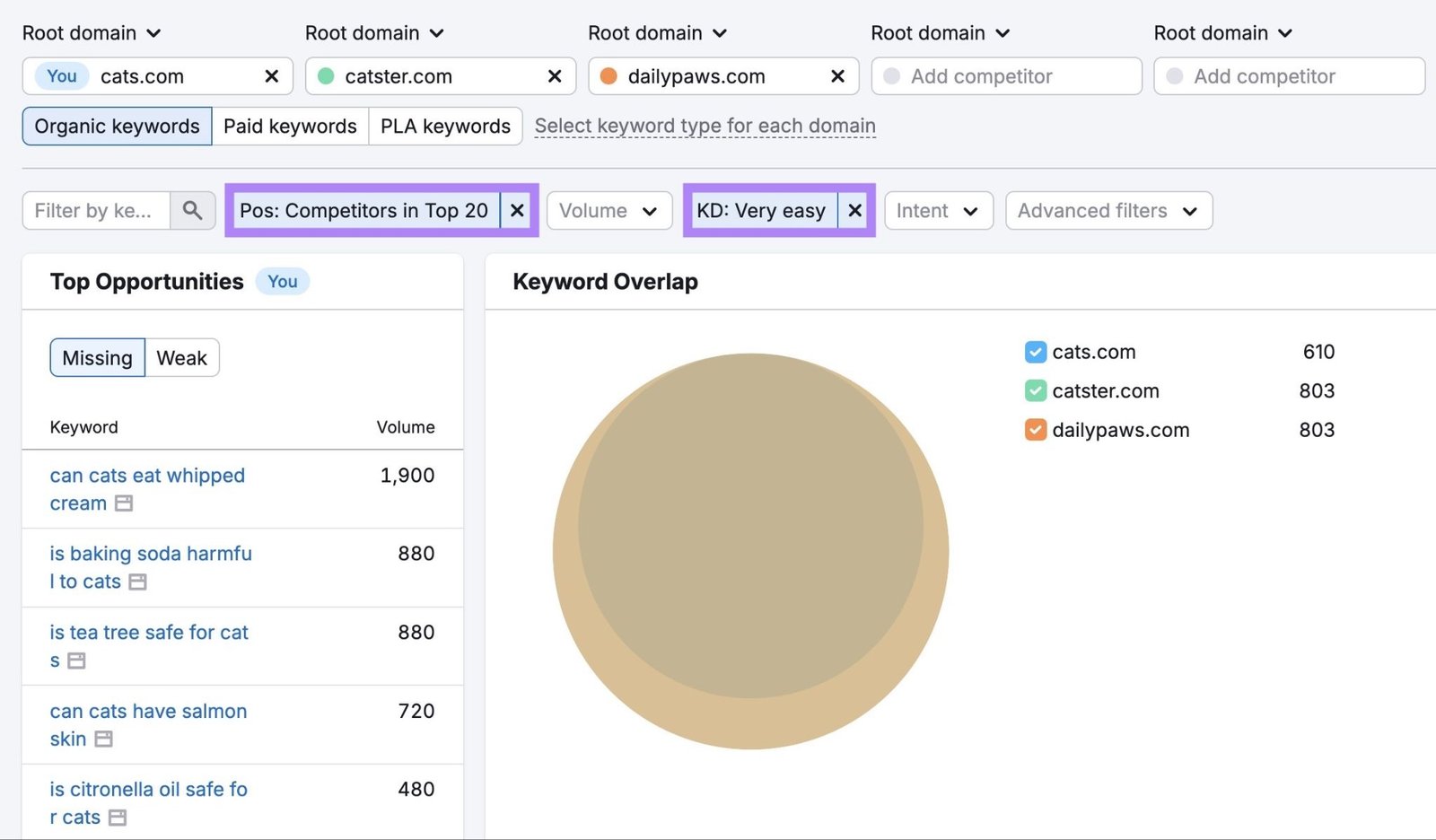Uncheck cats.com in Keyword Overlap legend
The image size is (1436, 840).
tap(1035, 352)
